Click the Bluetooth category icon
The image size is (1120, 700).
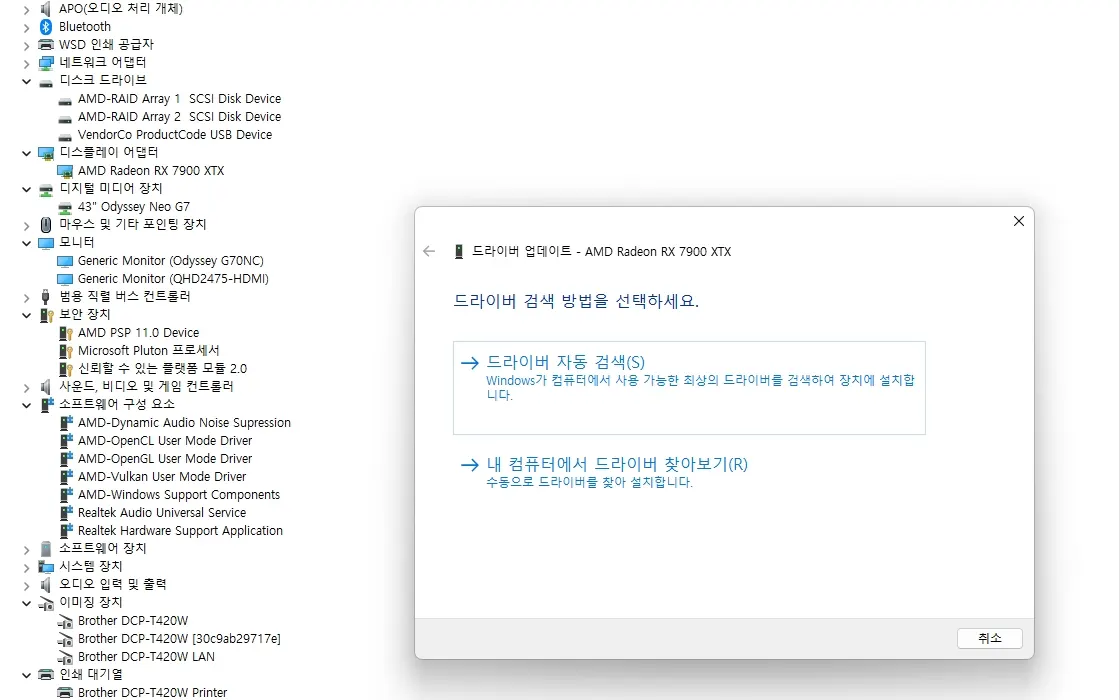point(46,26)
